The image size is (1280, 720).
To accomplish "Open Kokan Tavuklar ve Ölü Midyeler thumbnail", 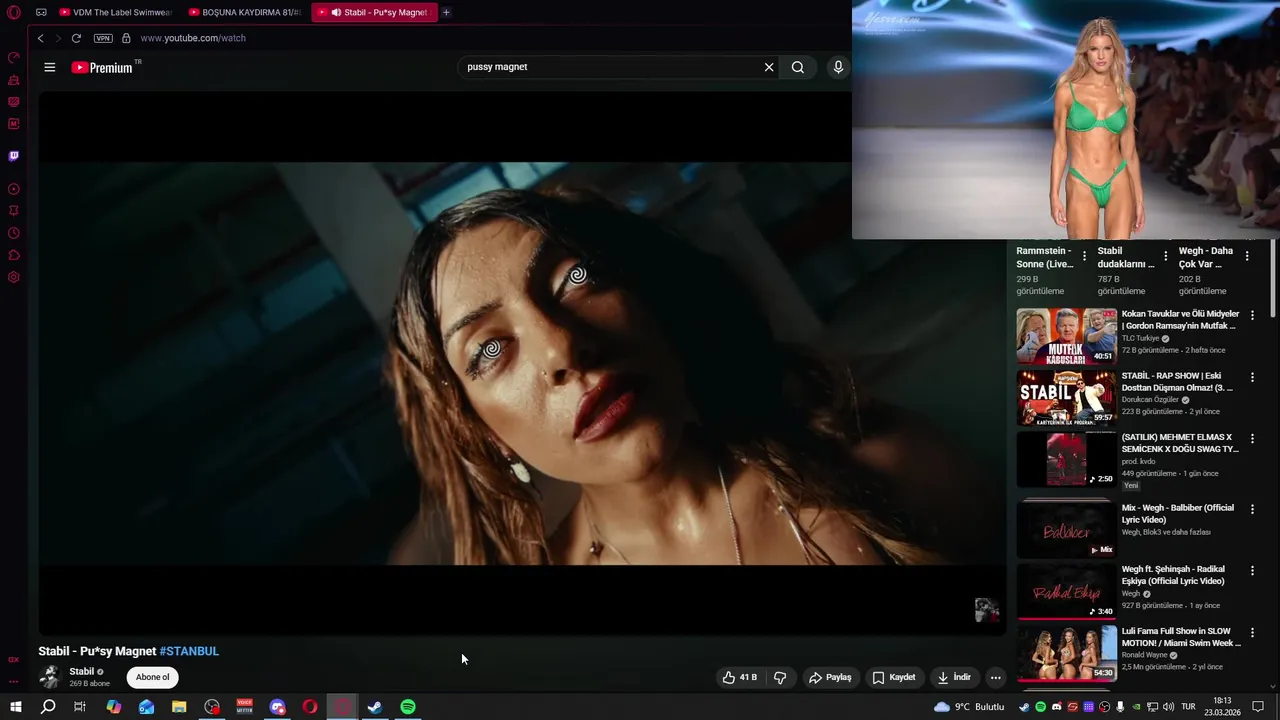I will pyautogui.click(x=1066, y=336).
